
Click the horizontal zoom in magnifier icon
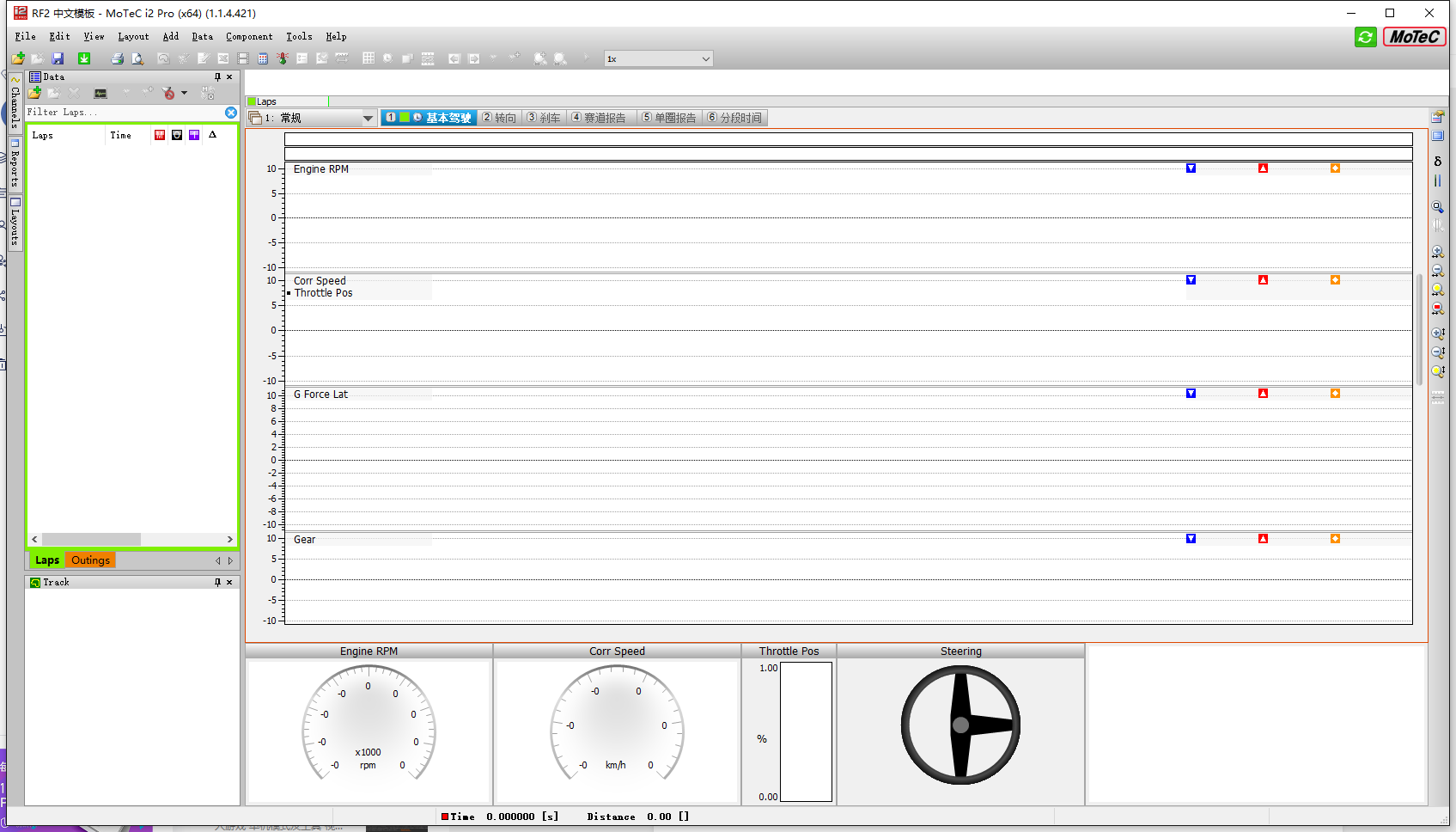1438,252
